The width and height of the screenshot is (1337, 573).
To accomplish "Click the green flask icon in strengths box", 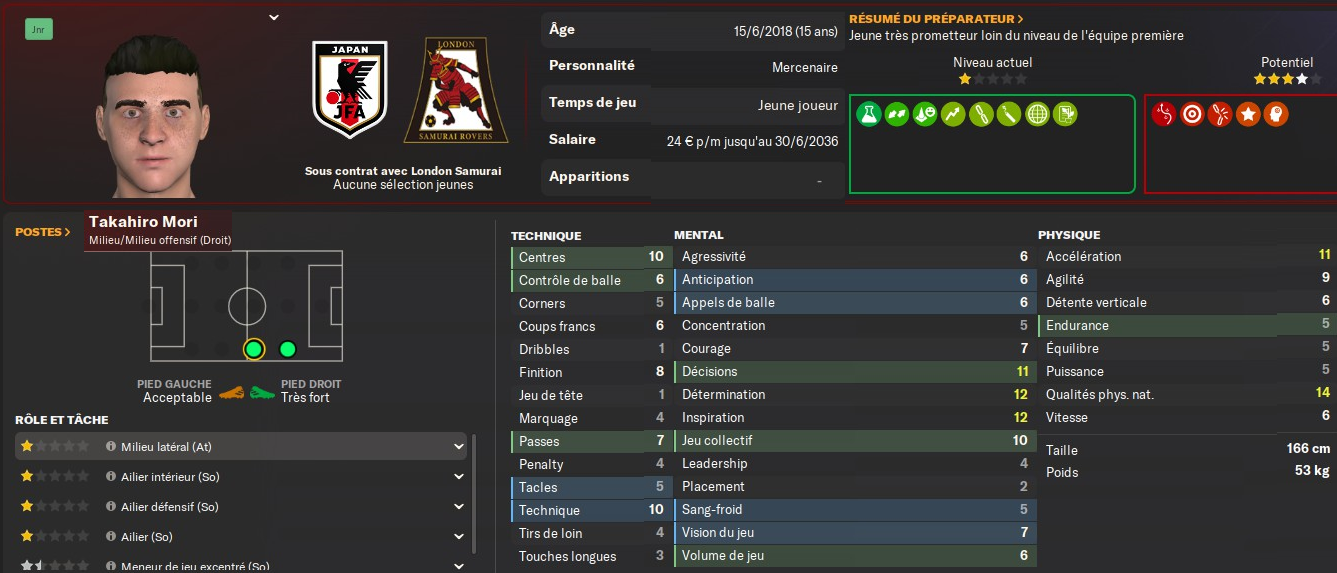I will tap(868, 115).
